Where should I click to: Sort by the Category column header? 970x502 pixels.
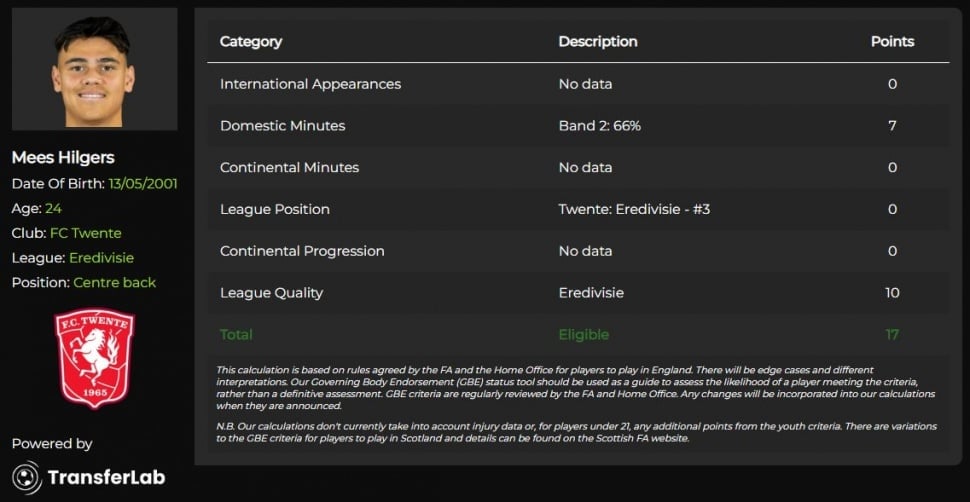251,41
